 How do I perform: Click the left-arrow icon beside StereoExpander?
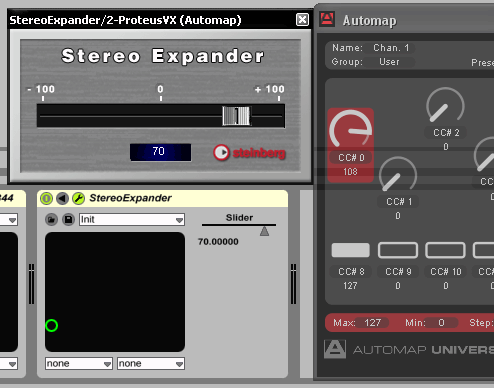(x=62, y=198)
